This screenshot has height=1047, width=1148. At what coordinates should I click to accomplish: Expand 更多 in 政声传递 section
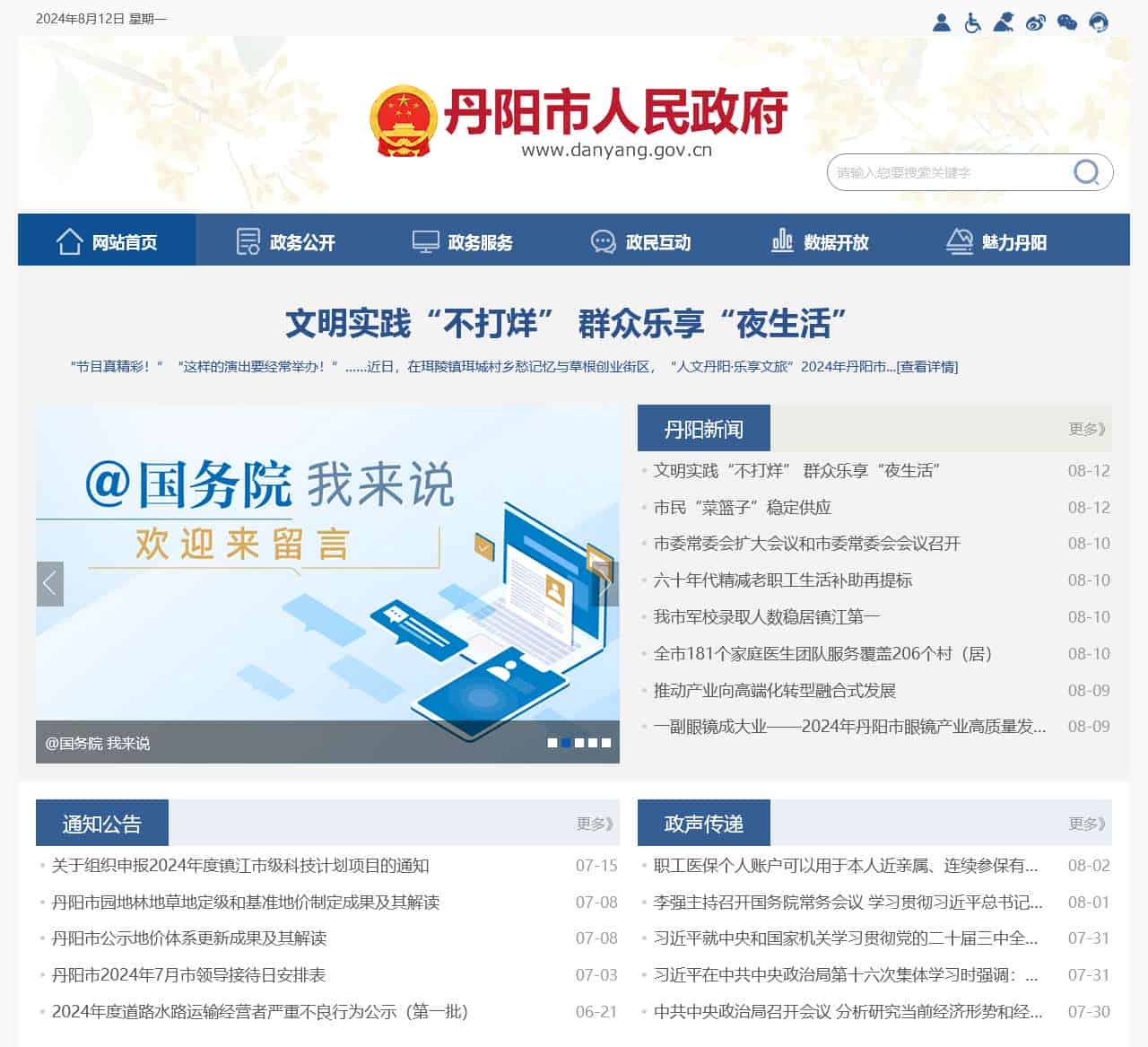[1086, 824]
